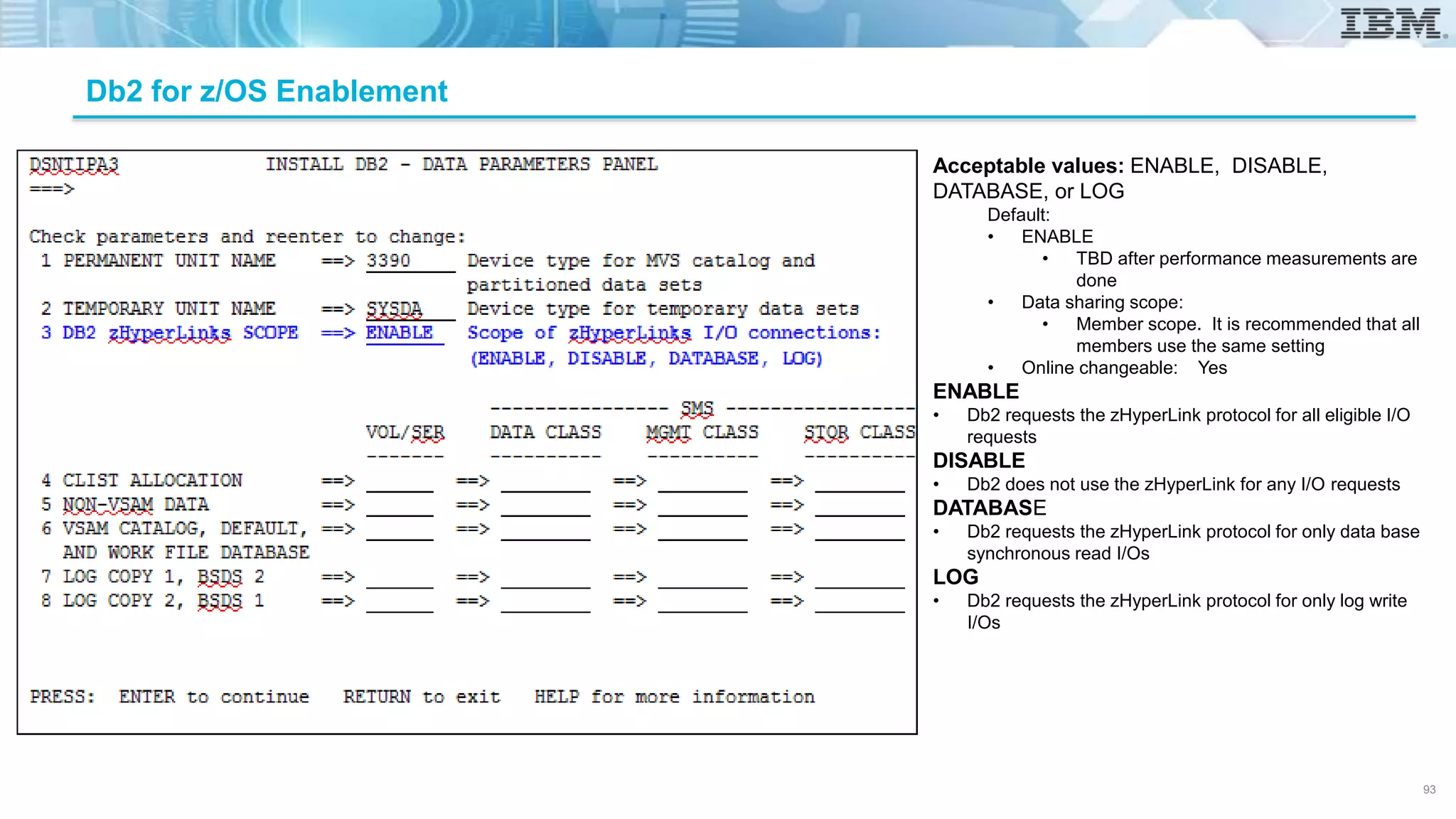Click 'TBD after performance measurements are done' bullet
Image resolution: width=1456 pixels, height=819 pixels.
click(1246, 269)
